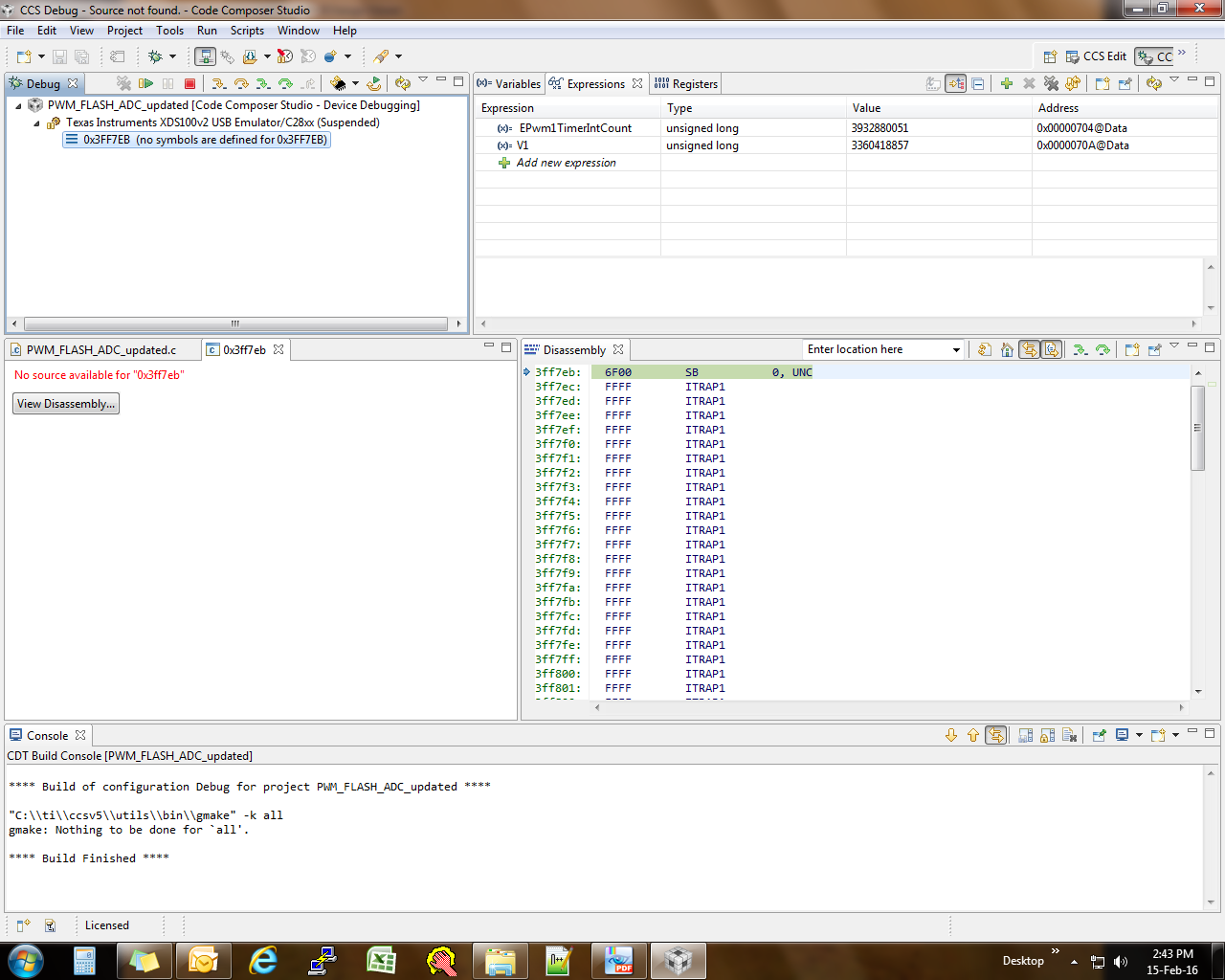Collapse Texas Instruments XDS100v2 tree node
The image size is (1225, 980).
36,122
